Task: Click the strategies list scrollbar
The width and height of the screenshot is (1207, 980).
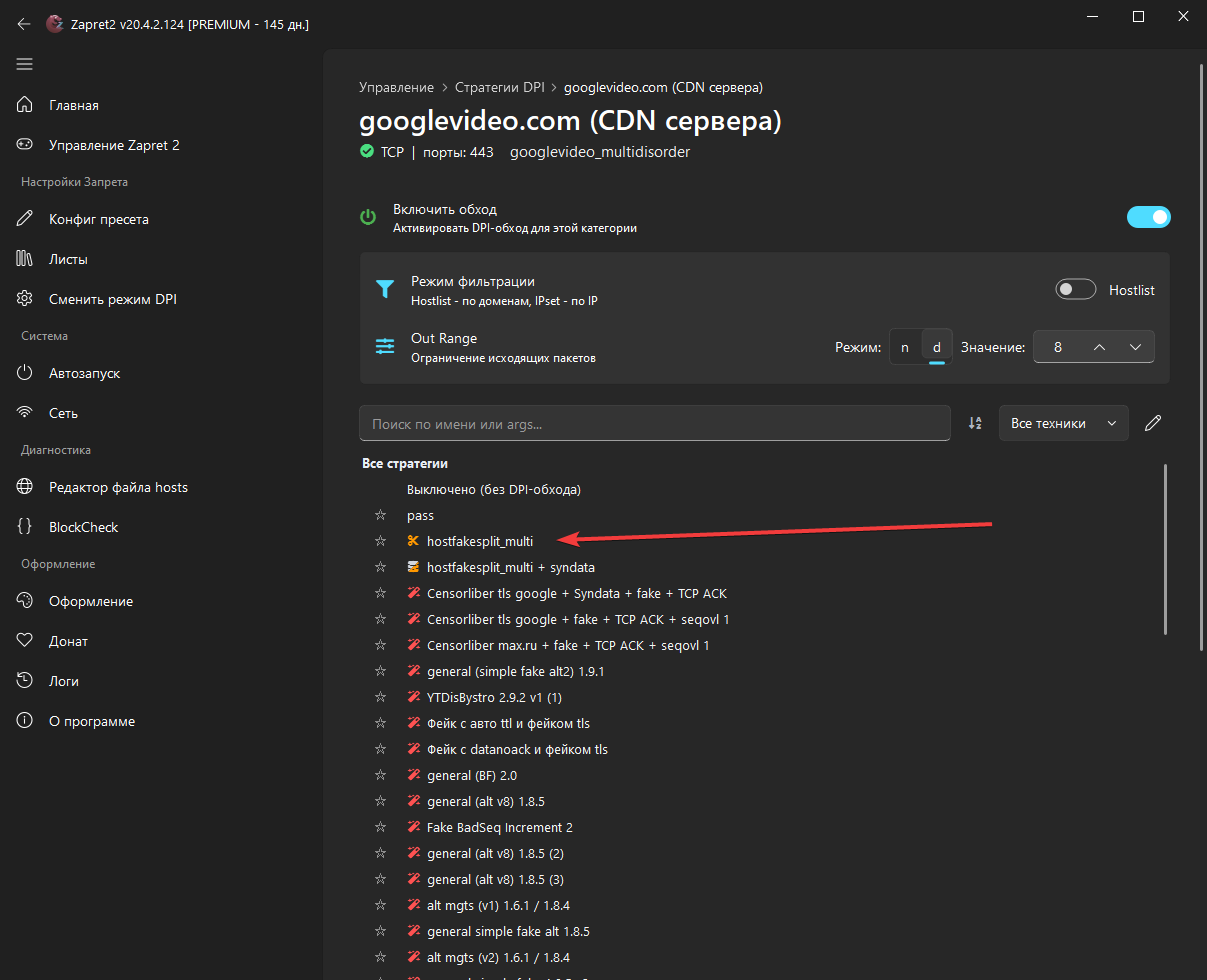Action: 1165,549
